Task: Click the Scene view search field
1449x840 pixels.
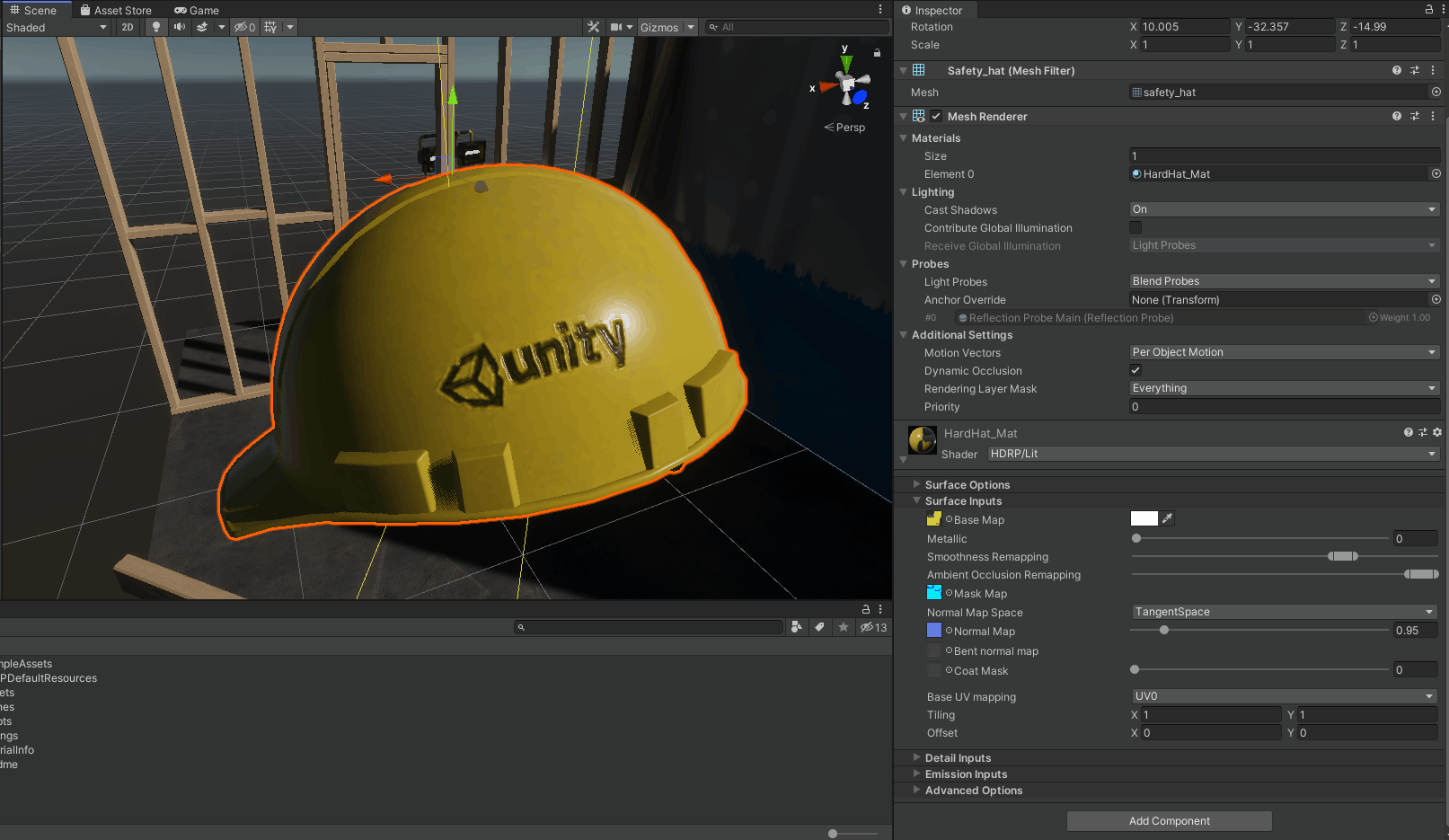Action: tap(797, 27)
